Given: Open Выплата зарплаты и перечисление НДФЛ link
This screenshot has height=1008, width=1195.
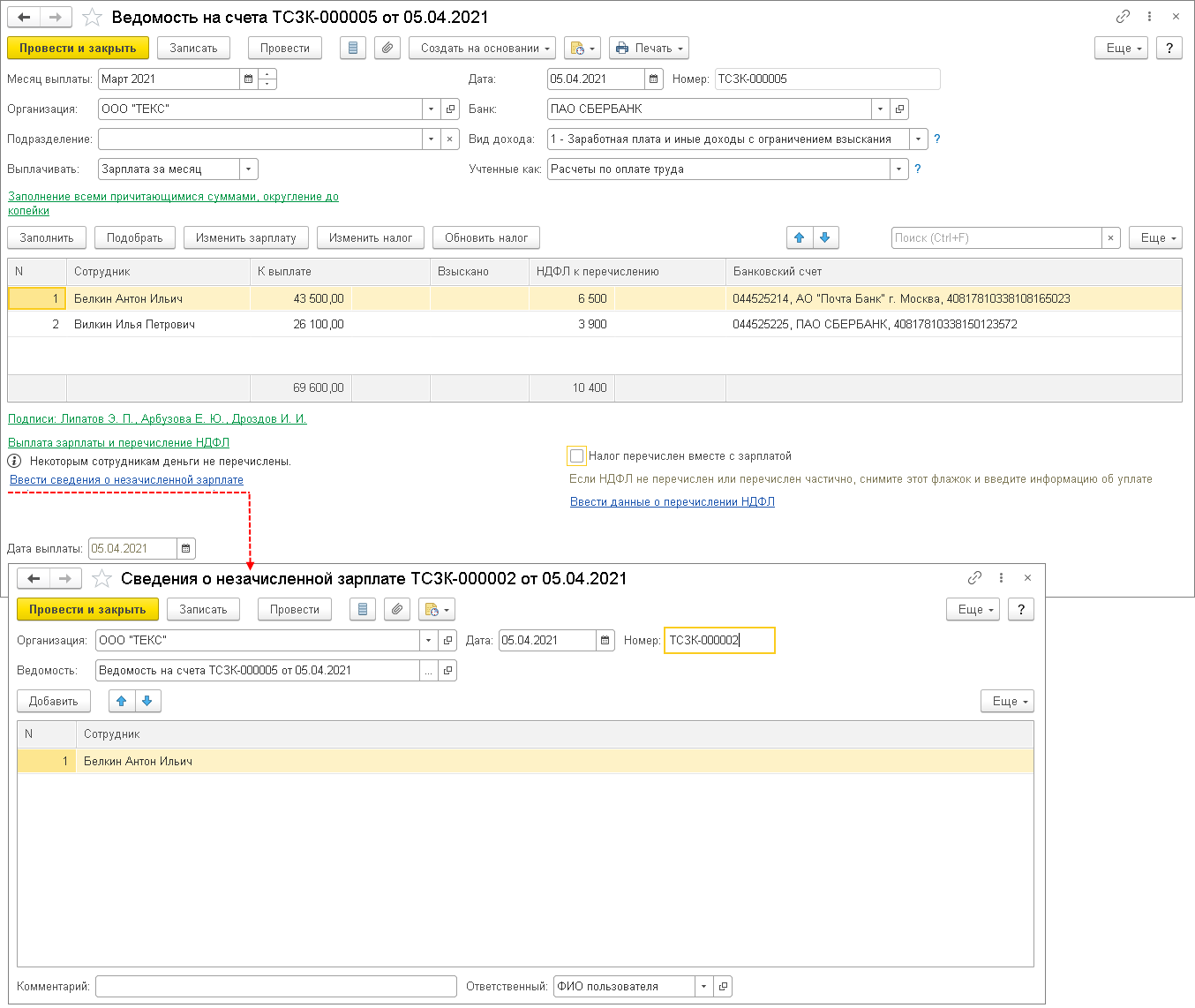Looking at the screenshot, I should point(118,442).
